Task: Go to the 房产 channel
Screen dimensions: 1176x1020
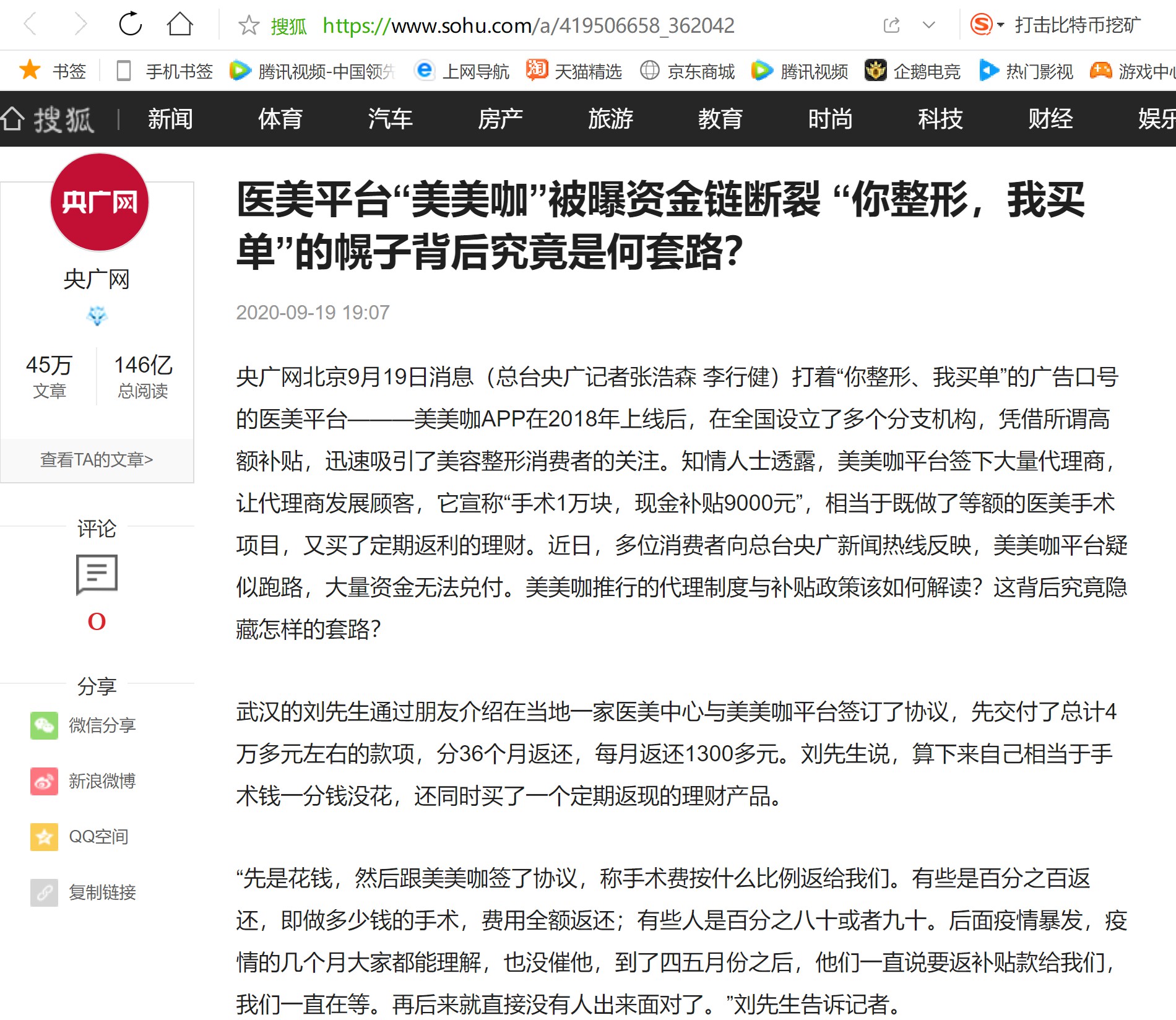Action: click(500, 119)
